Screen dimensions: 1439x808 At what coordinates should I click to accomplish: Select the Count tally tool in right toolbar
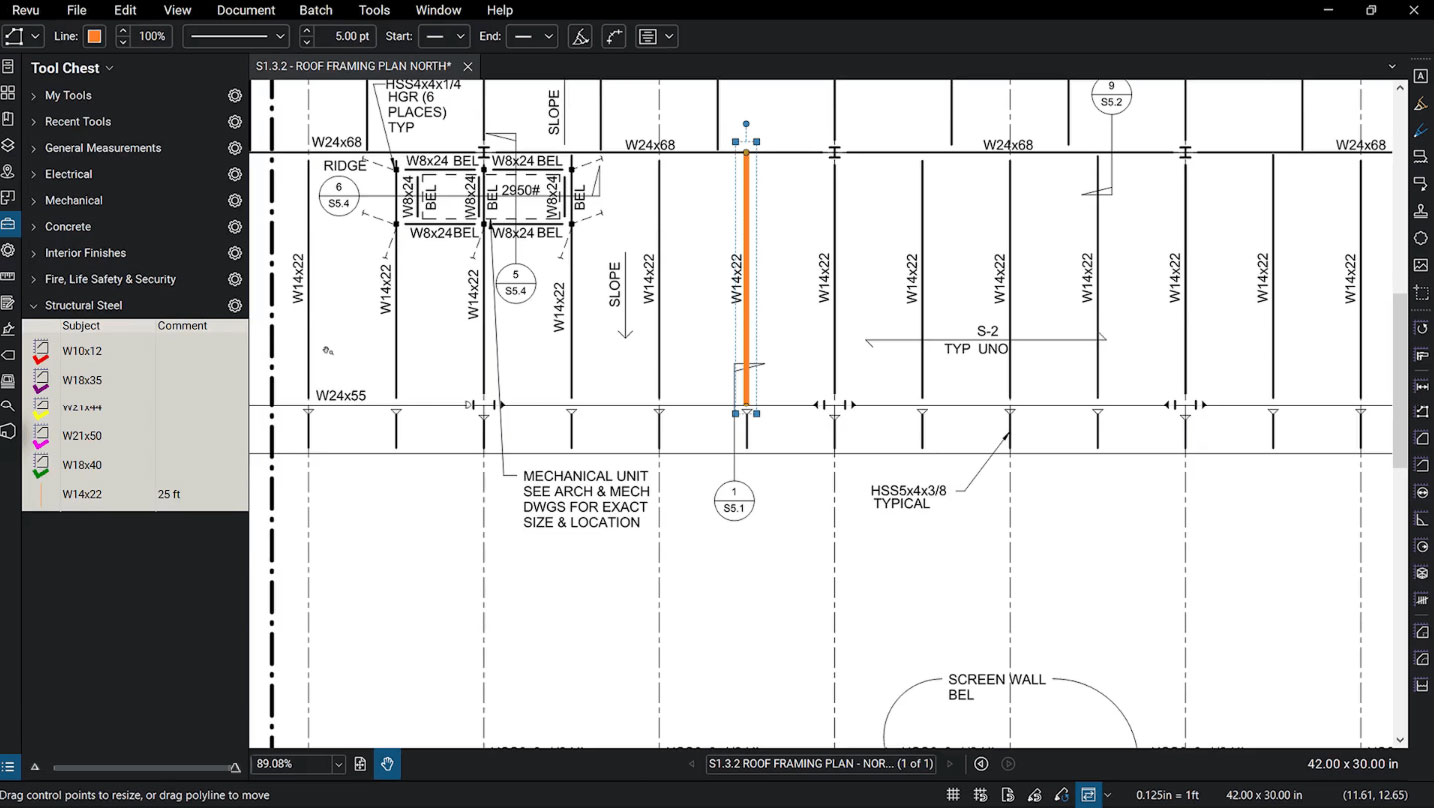[x=1420, y=600]
